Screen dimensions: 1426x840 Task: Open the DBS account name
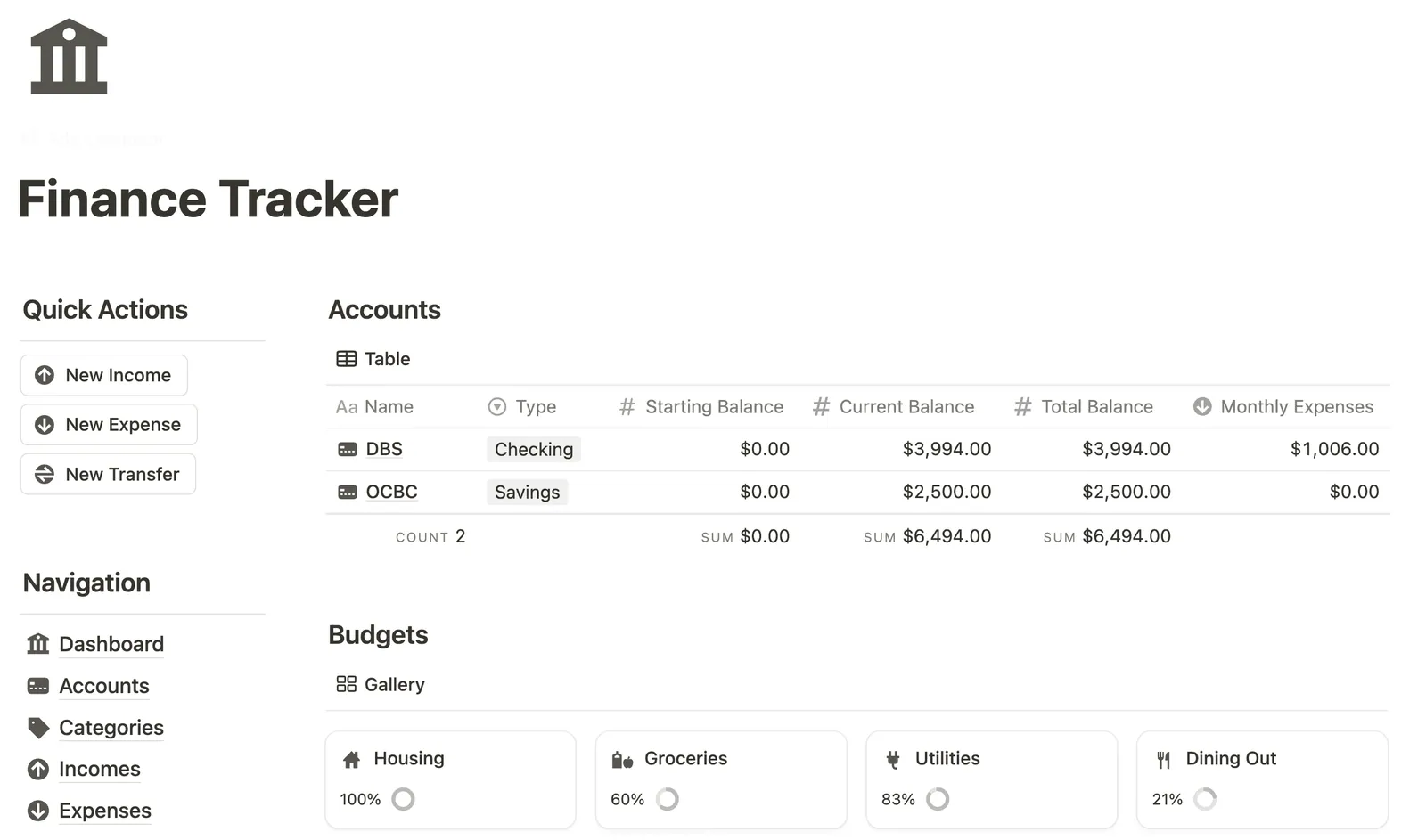coord(384,449)
